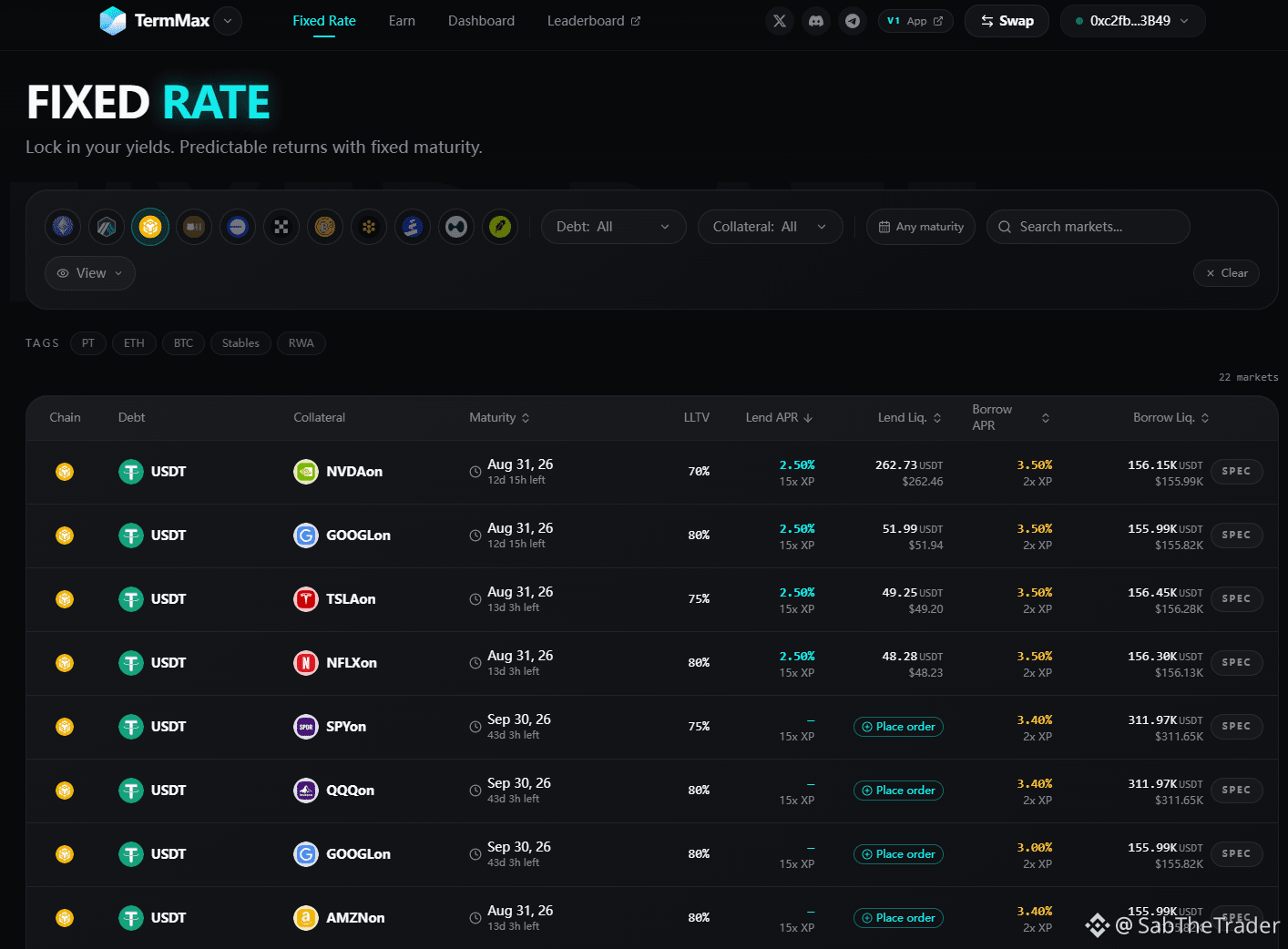Sort the table by Lend Liq.
The image size is (1288, 949).
(909, 418)
